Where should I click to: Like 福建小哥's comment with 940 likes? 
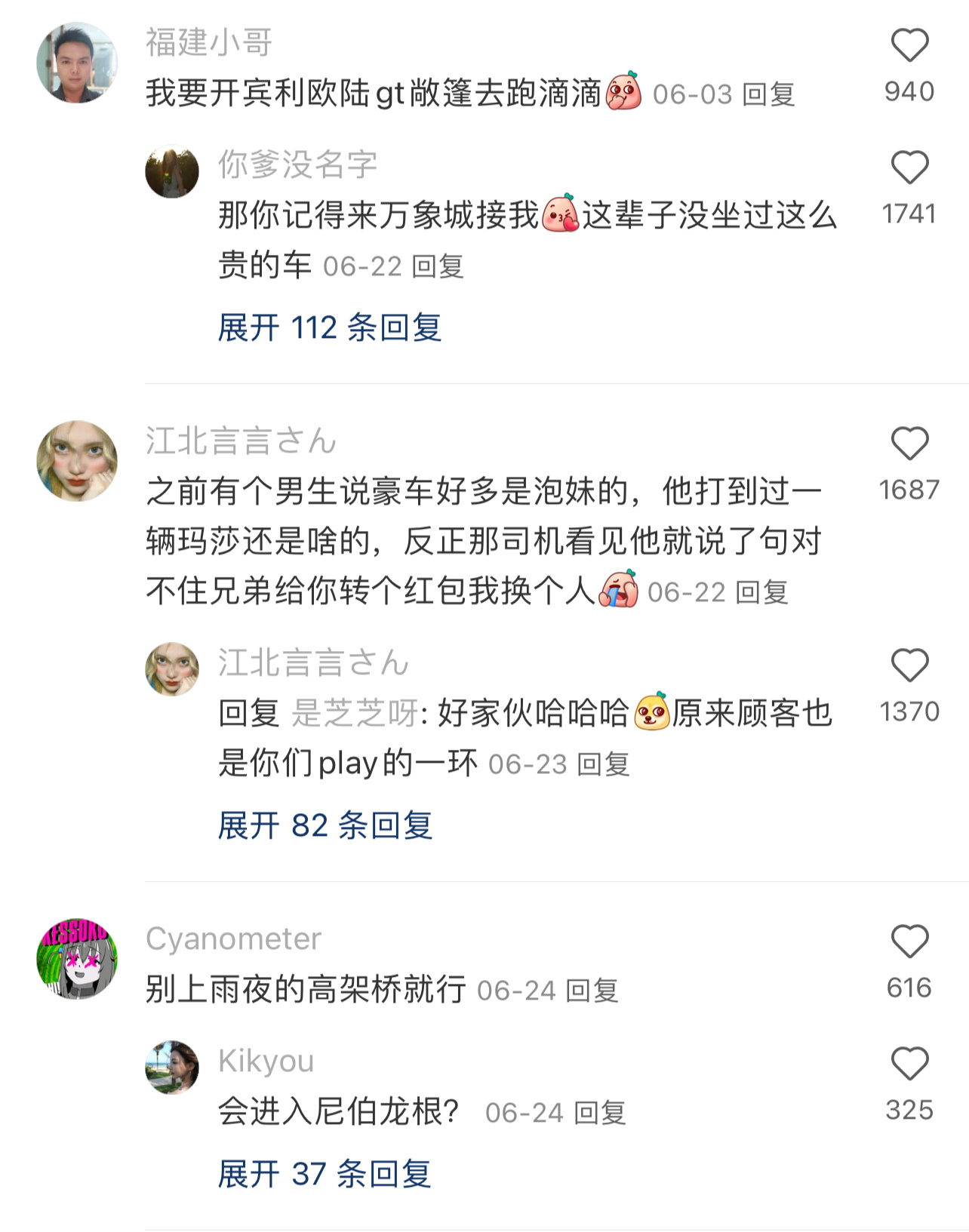909,45
